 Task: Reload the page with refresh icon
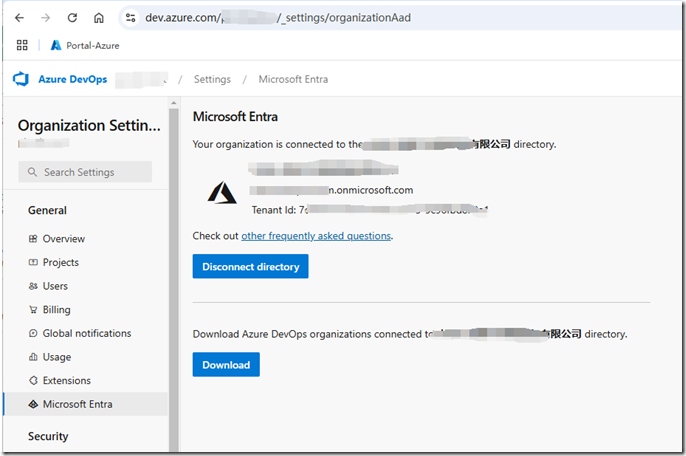[72, 18]
